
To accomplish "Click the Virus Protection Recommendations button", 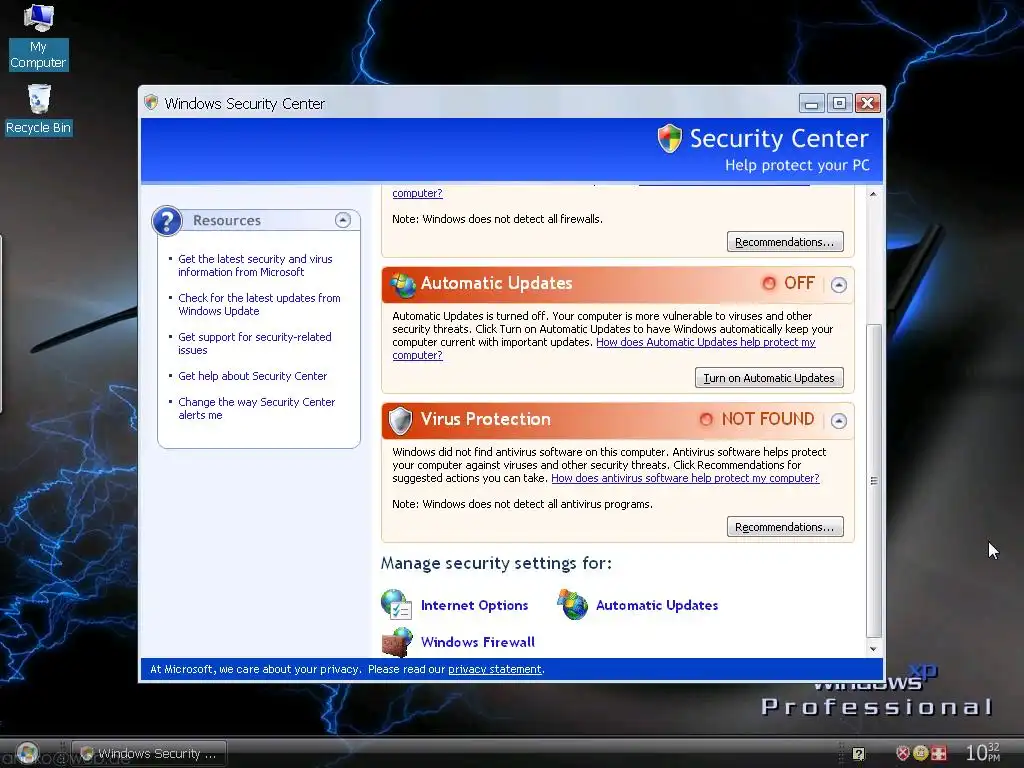I will 785,526.
